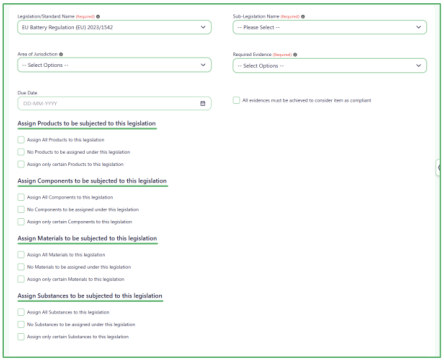
Task: Check 'No Components to be assigned' option
Action: point(21,210)
